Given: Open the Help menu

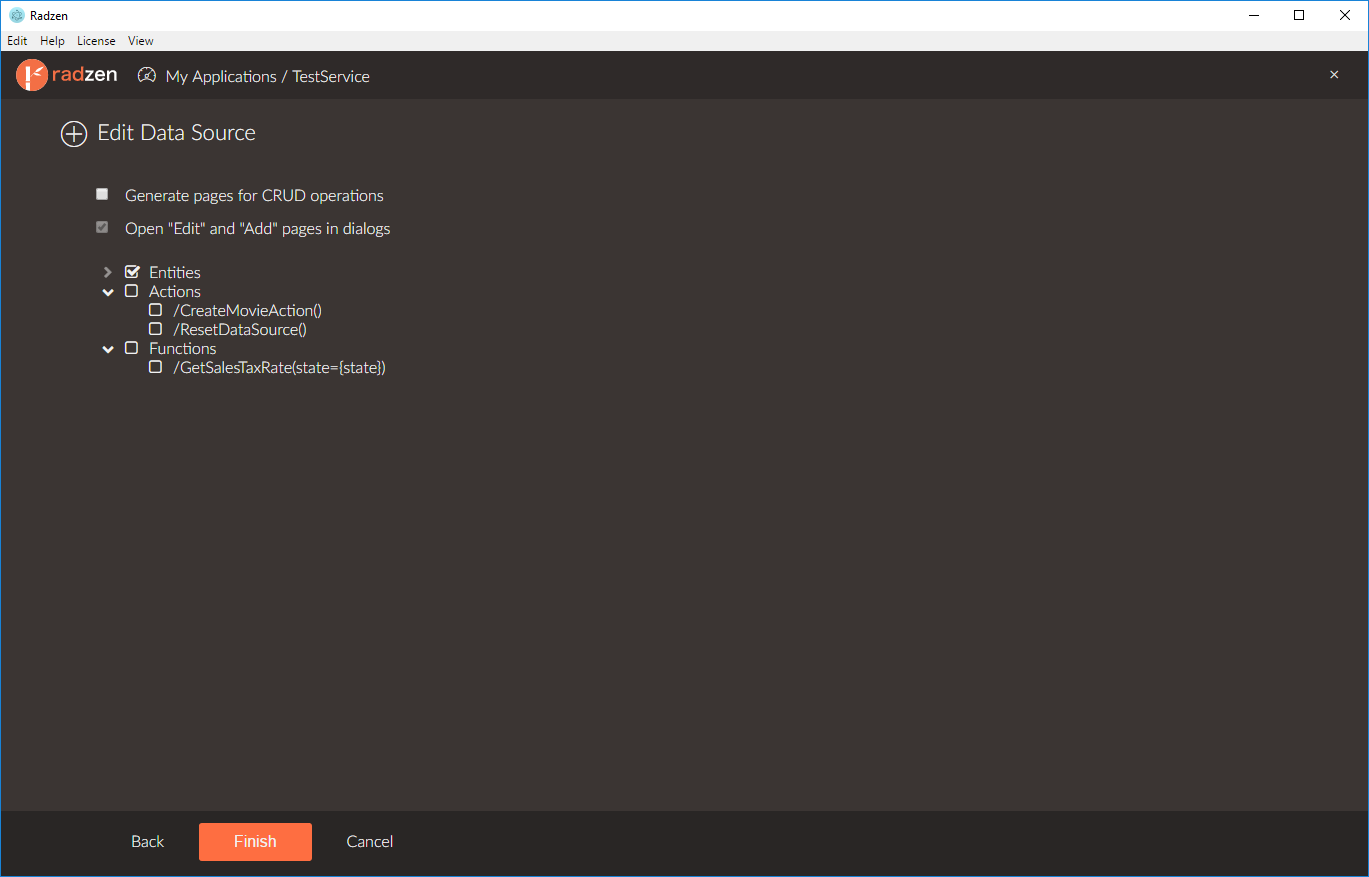Looking at the screenshot, I should coord(52,41).
